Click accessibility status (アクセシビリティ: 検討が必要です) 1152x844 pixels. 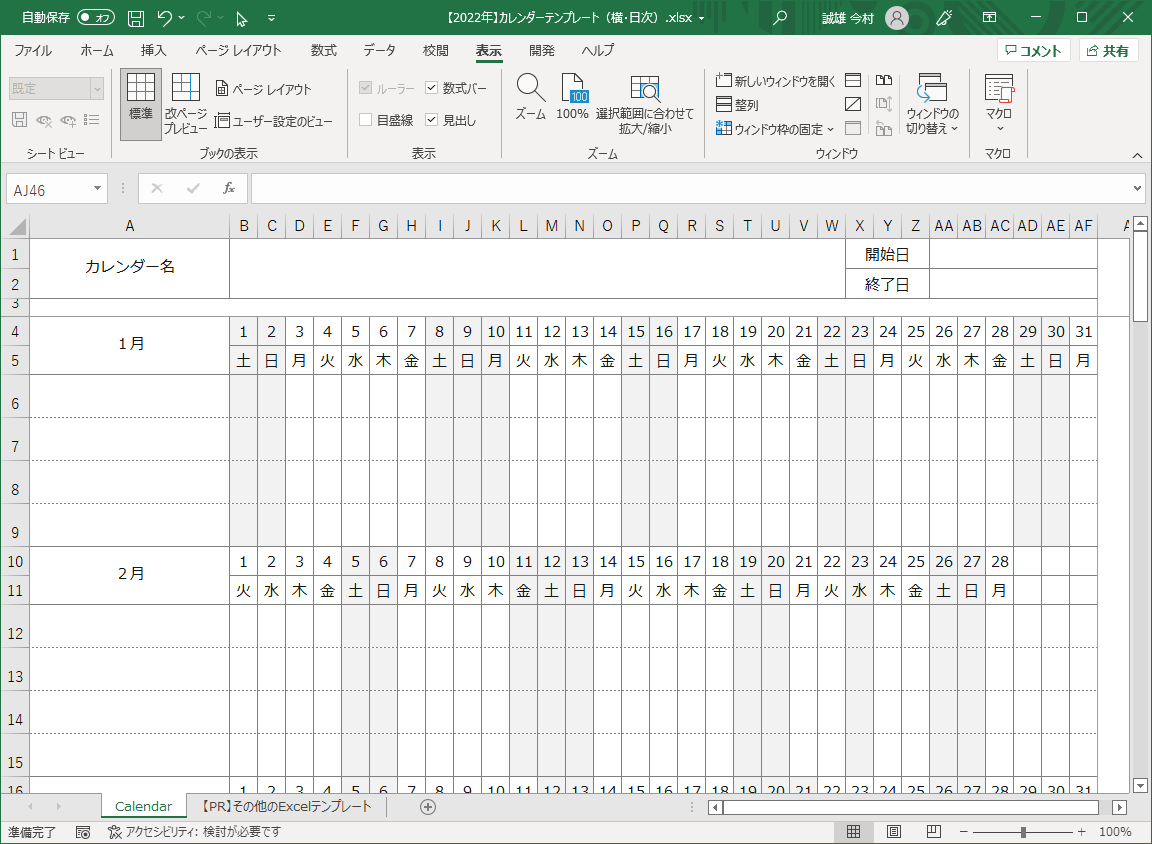(195, 832)
